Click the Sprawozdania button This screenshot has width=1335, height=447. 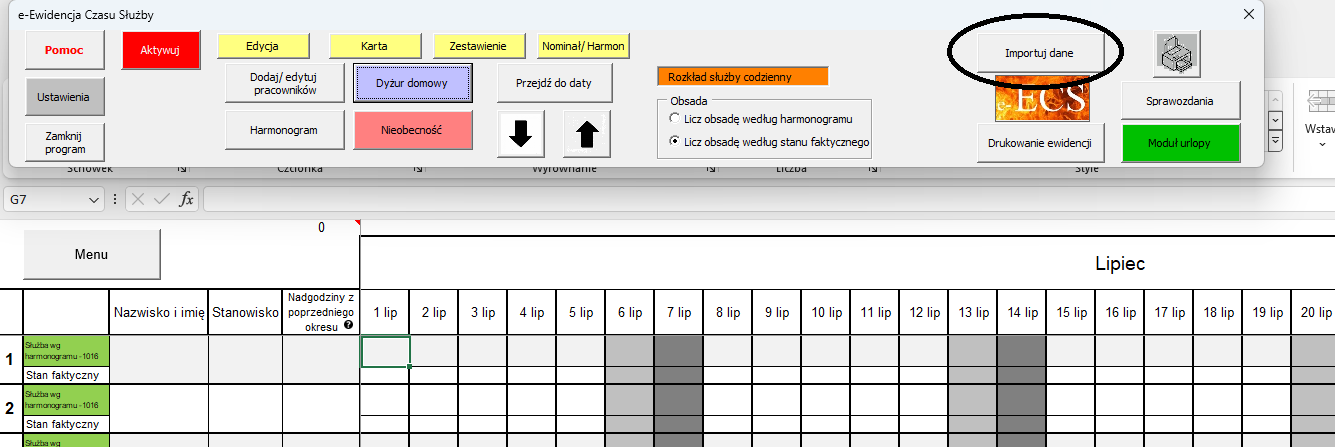click(1181, 100)
